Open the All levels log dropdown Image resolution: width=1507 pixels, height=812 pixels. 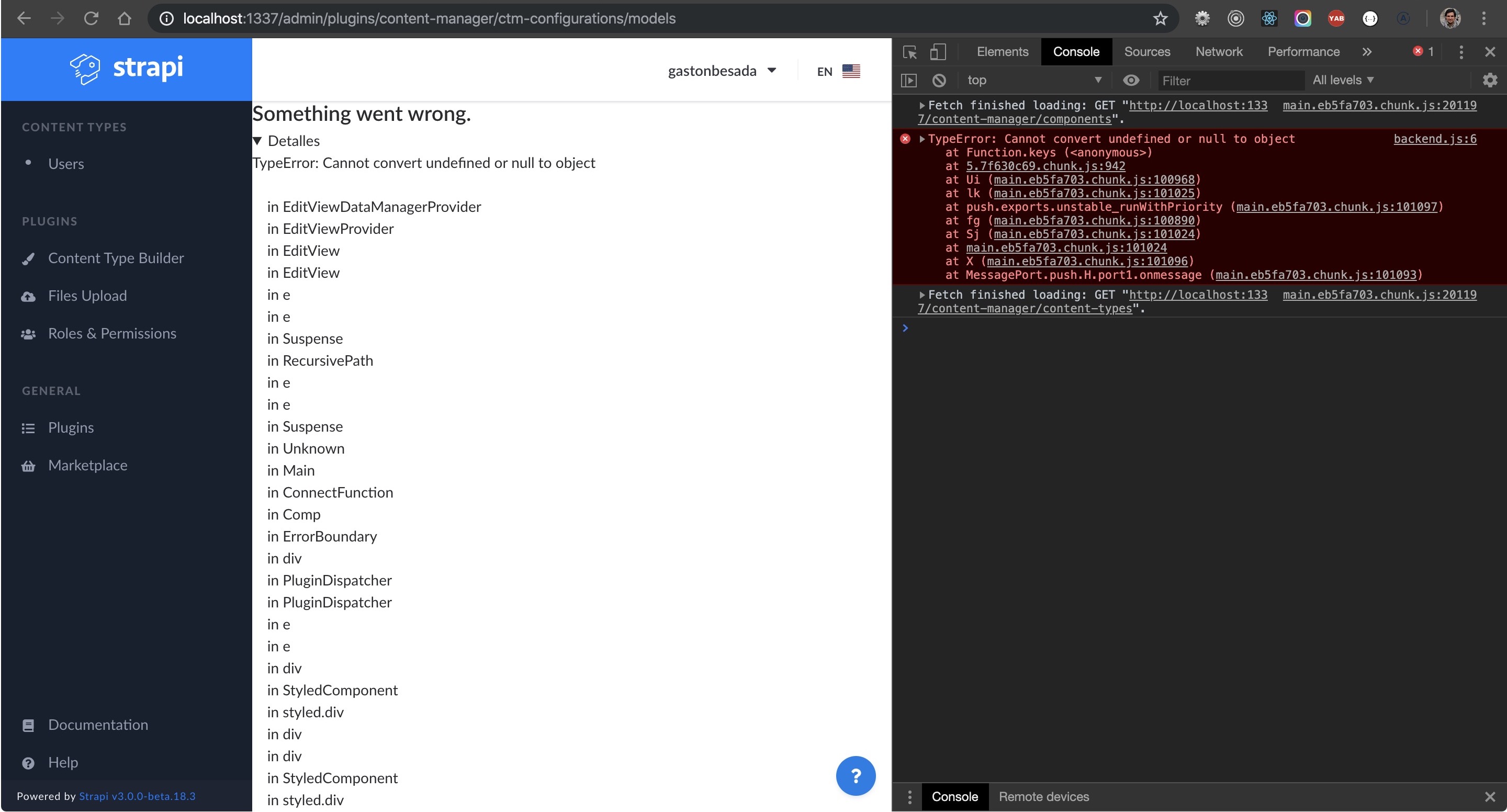(x=1343, y=80)
